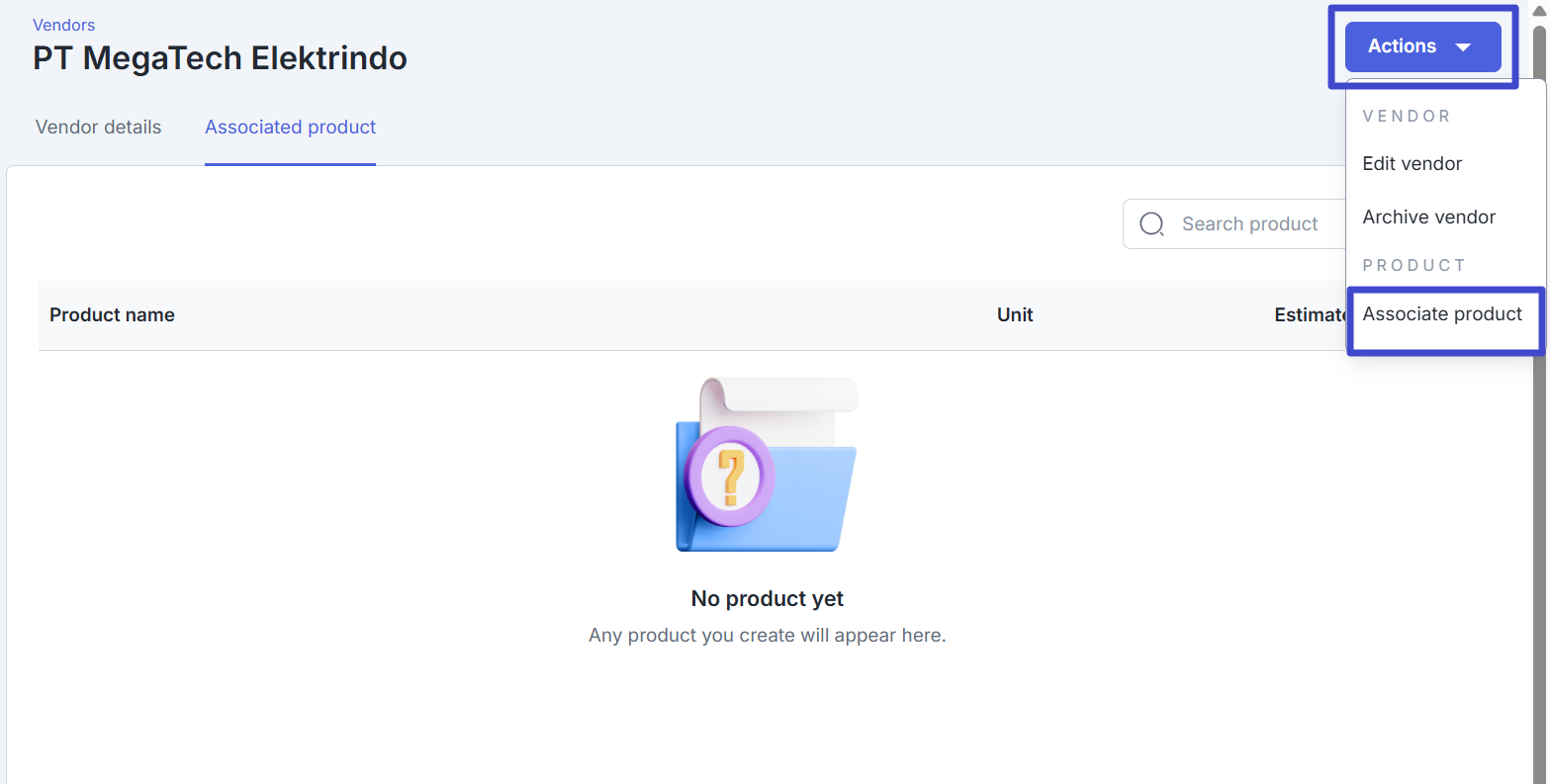Click the PT MegaTech Elektrindo page title

click(x=220, y=58)
